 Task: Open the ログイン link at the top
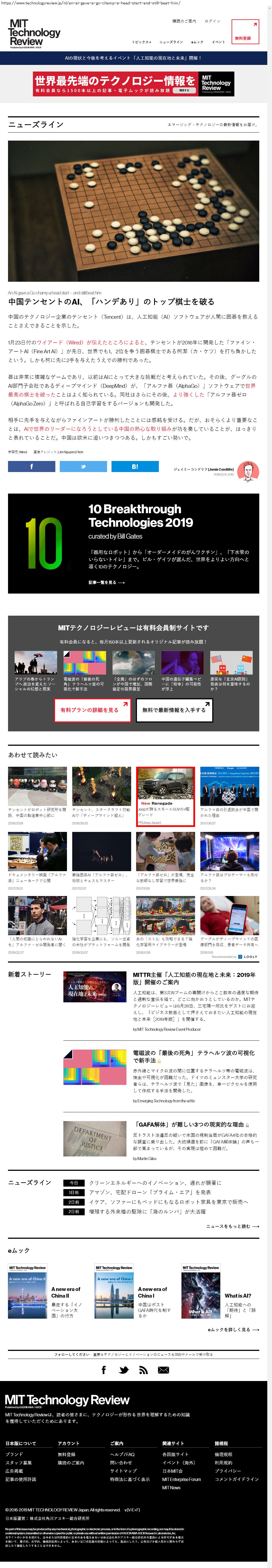tap(212, 21)
